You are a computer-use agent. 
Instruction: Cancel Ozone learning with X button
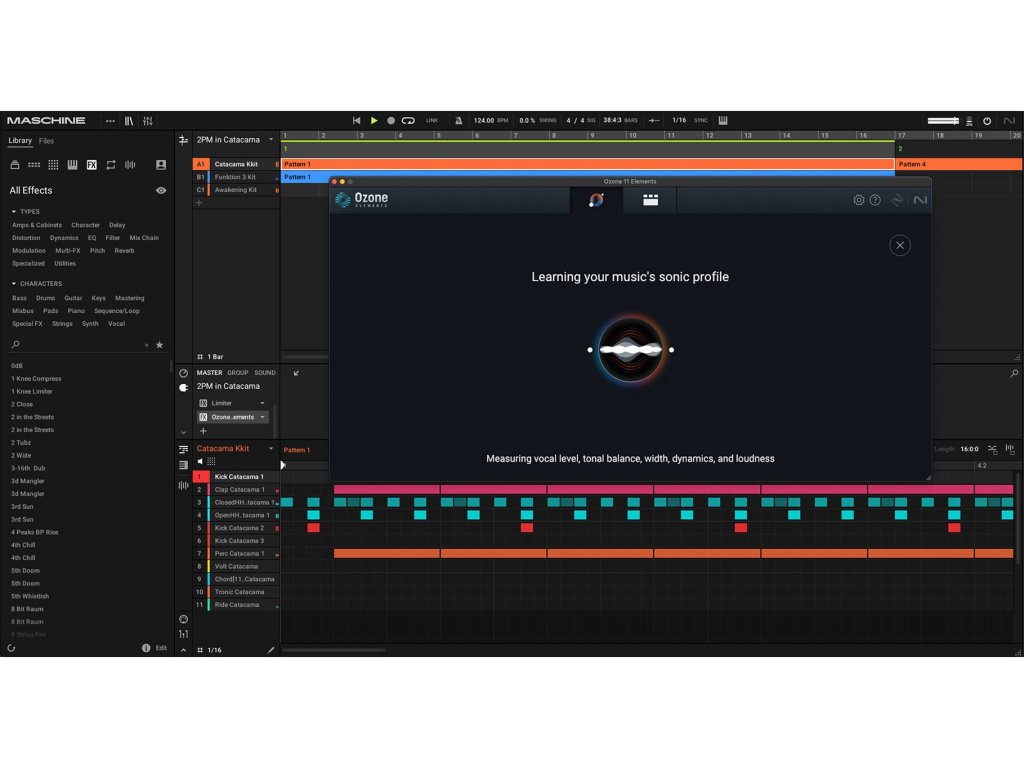900,246
